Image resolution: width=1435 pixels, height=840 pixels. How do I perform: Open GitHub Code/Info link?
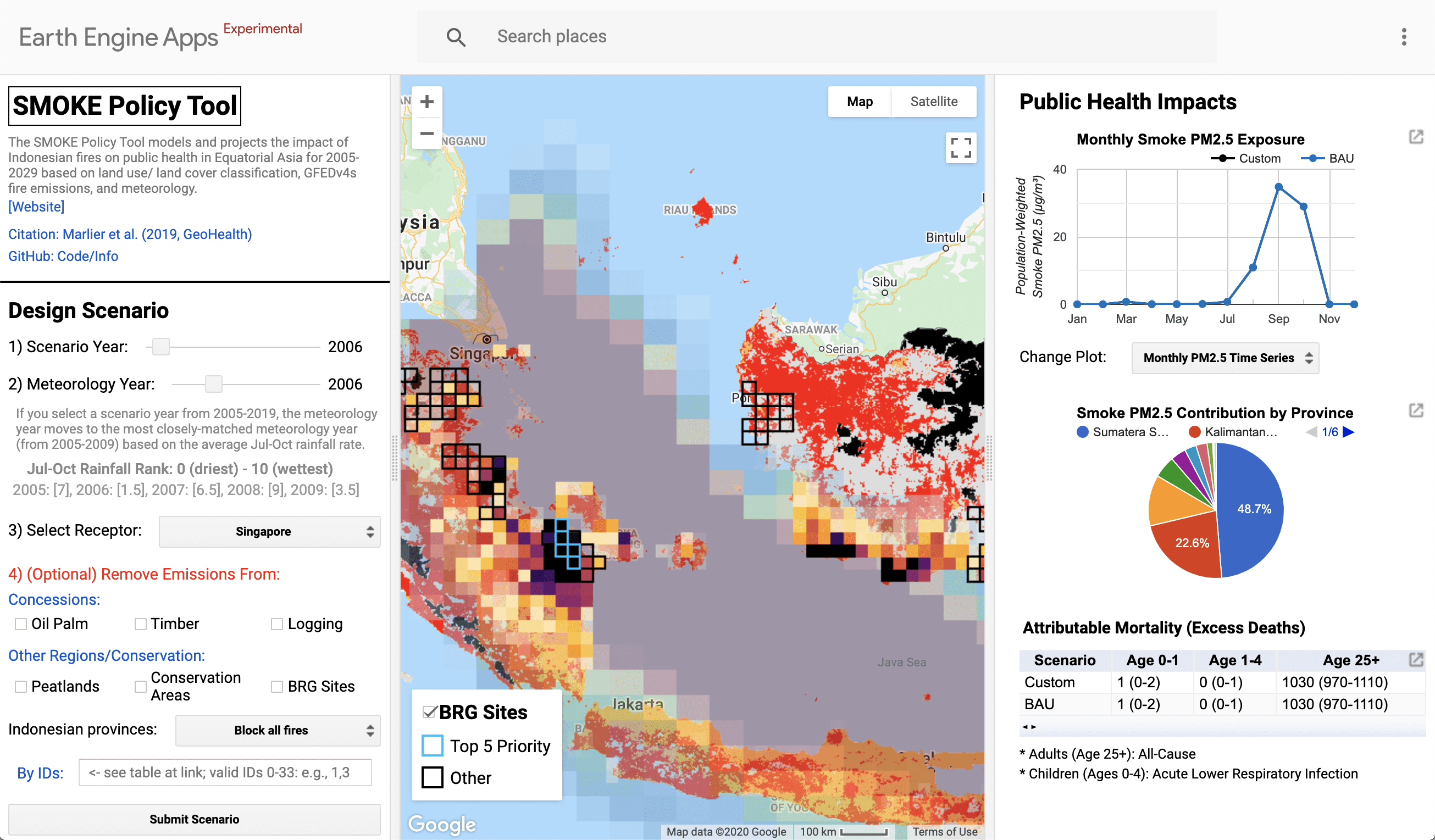pyautogui.click(x=63, y=257)
